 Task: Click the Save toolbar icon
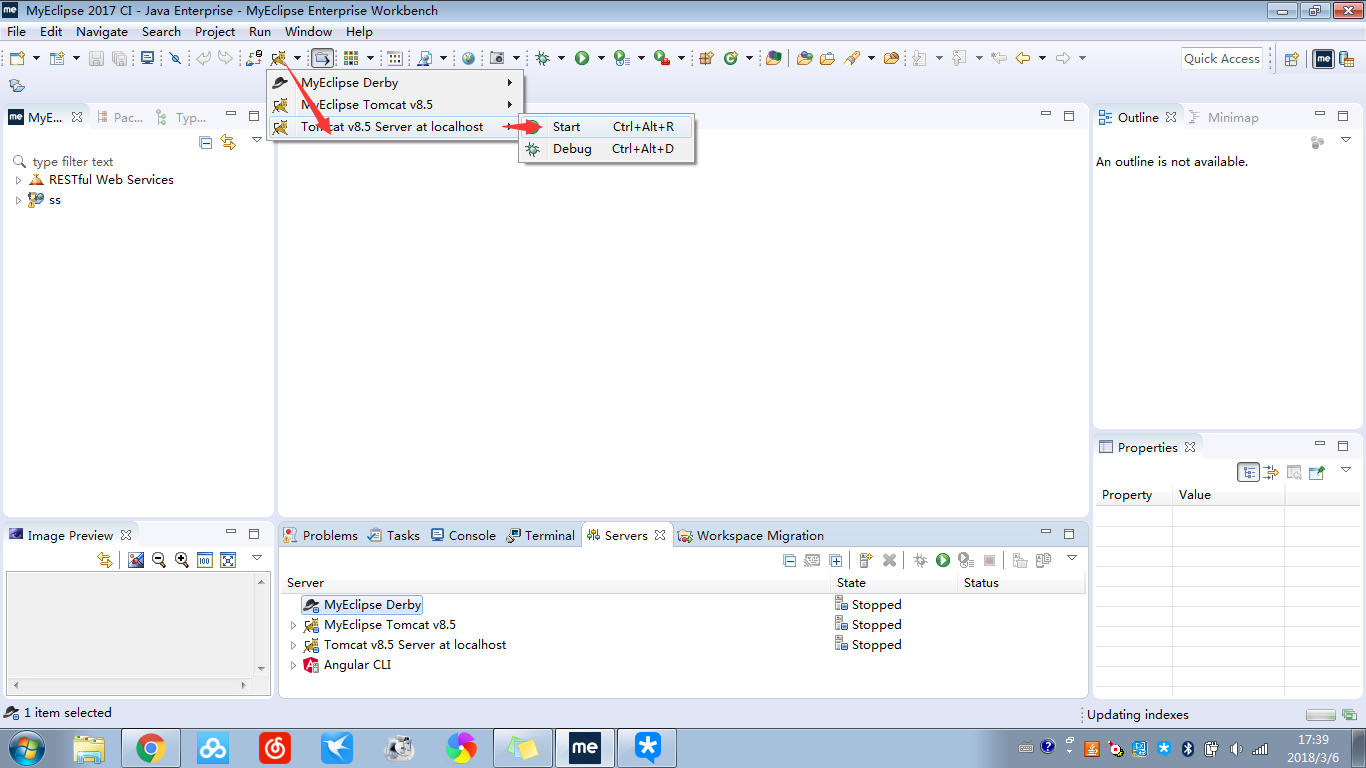click(x=97, y=59)
